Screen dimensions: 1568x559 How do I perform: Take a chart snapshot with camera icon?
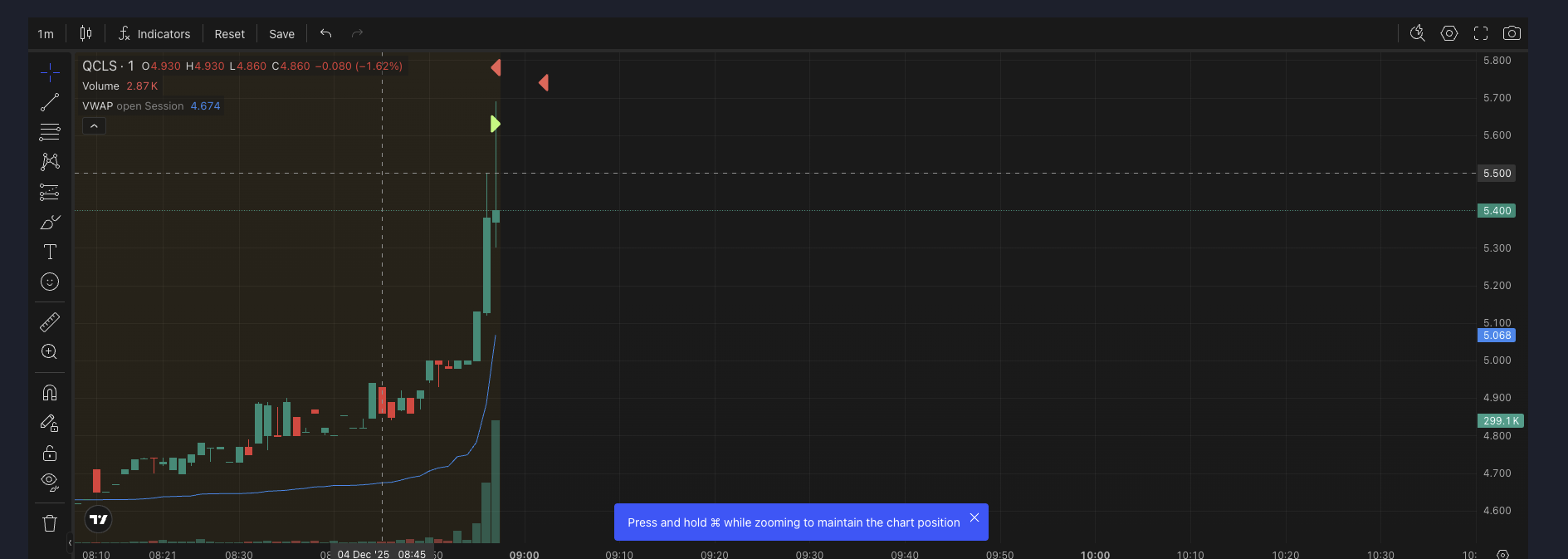1512,33
